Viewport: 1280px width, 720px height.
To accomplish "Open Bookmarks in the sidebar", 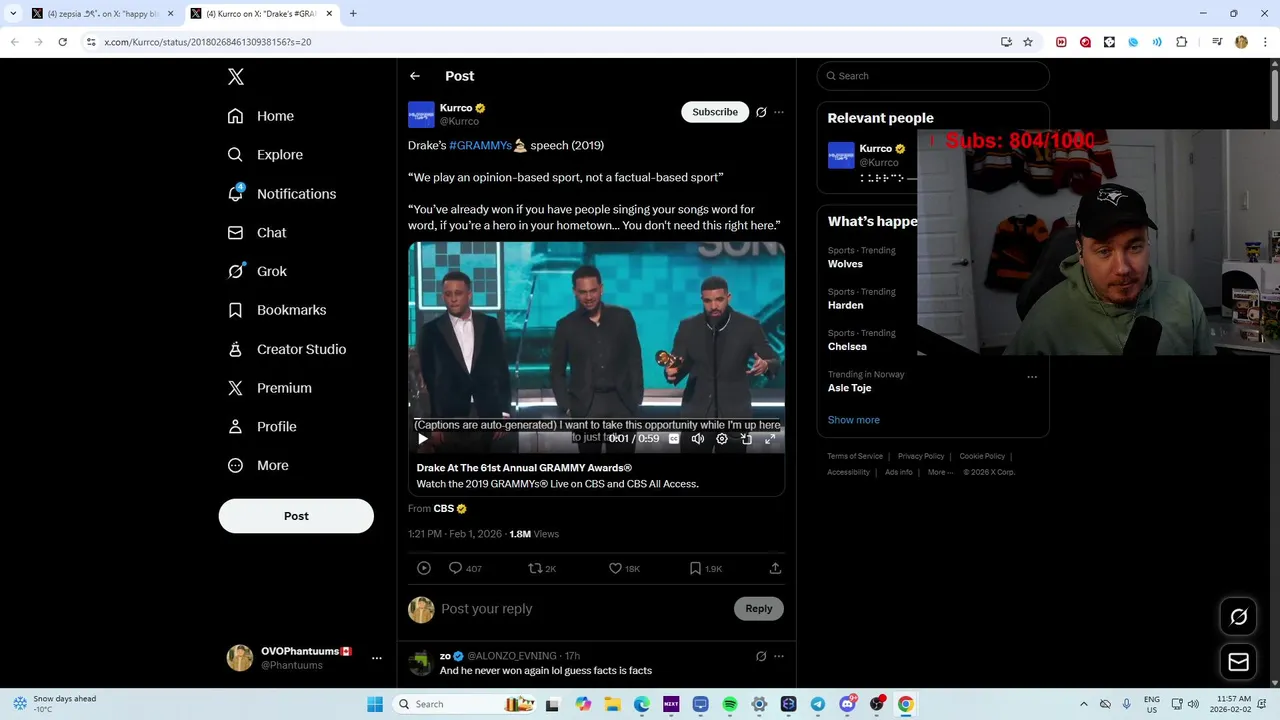I will pos(277,310).
